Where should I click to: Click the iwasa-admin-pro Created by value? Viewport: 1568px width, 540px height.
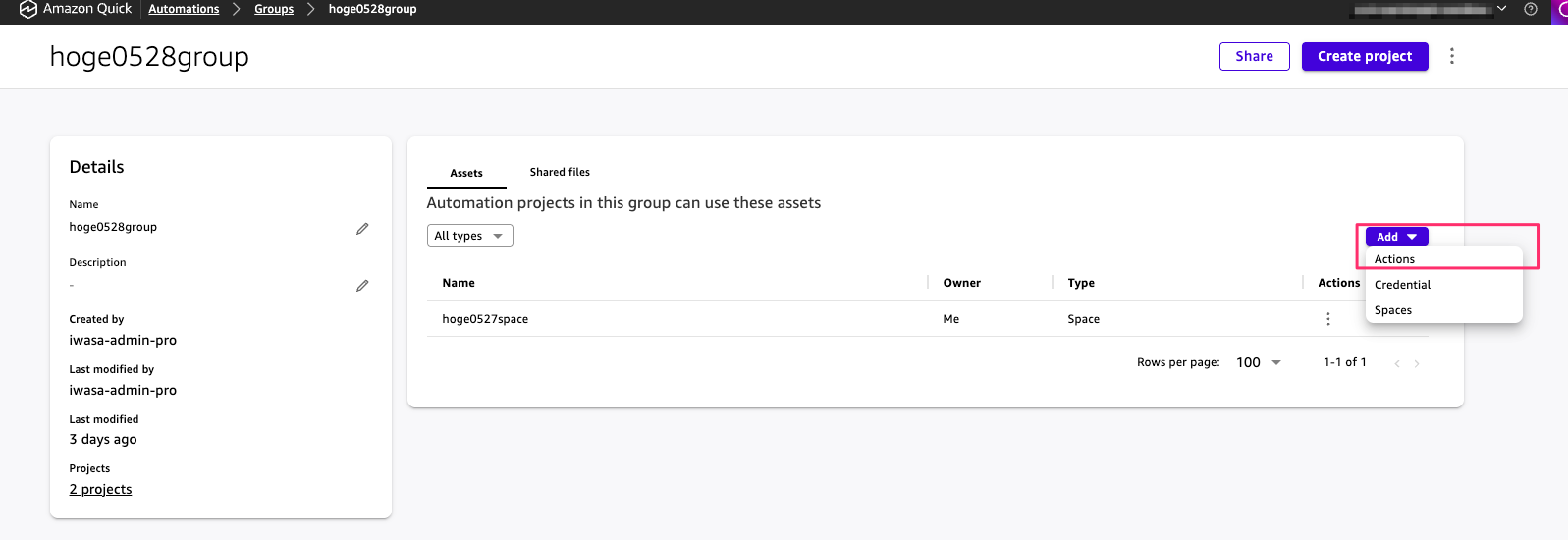click(x=123, y=340)
